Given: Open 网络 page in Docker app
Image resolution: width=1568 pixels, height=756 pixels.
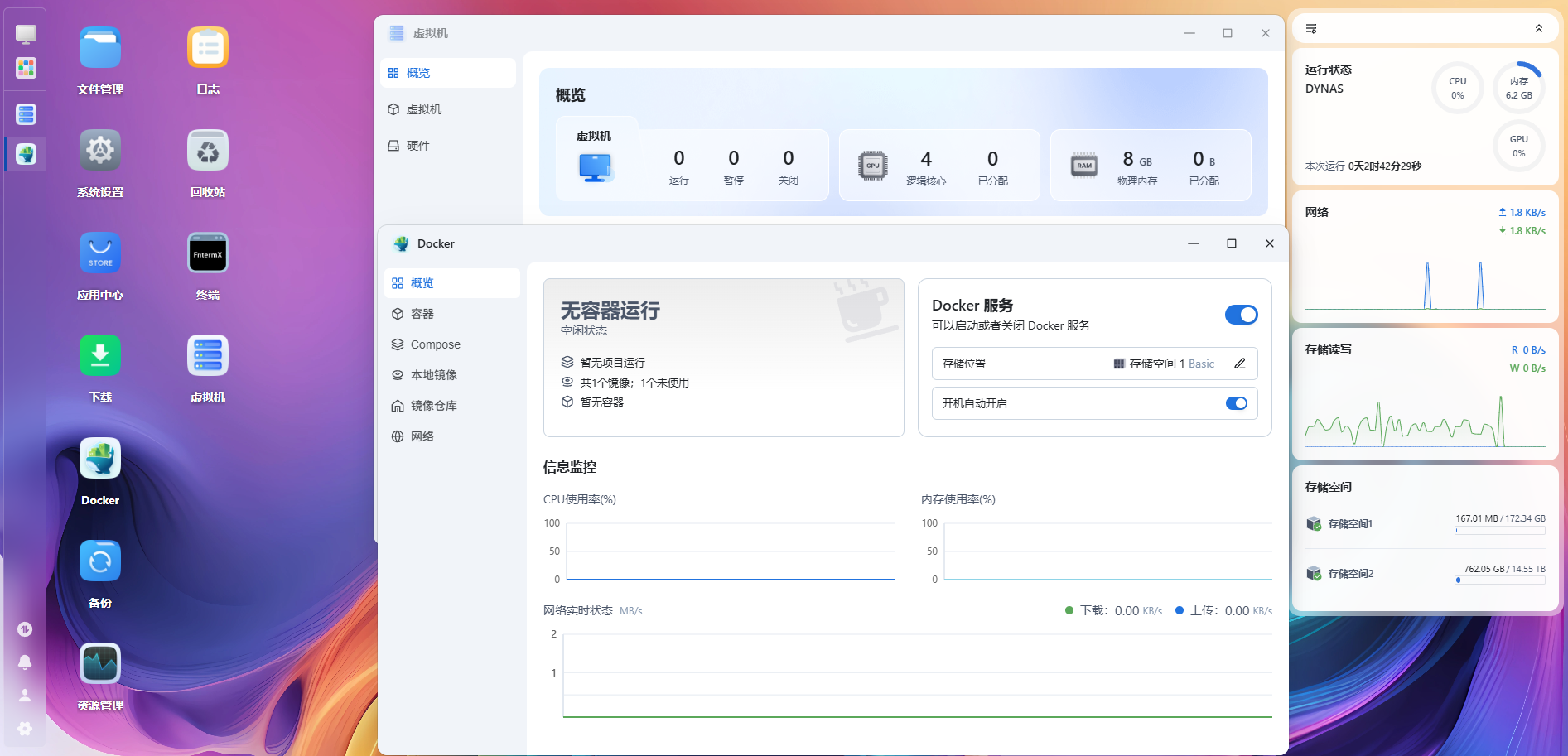Looking at the screenshot, I should (422, 436).
